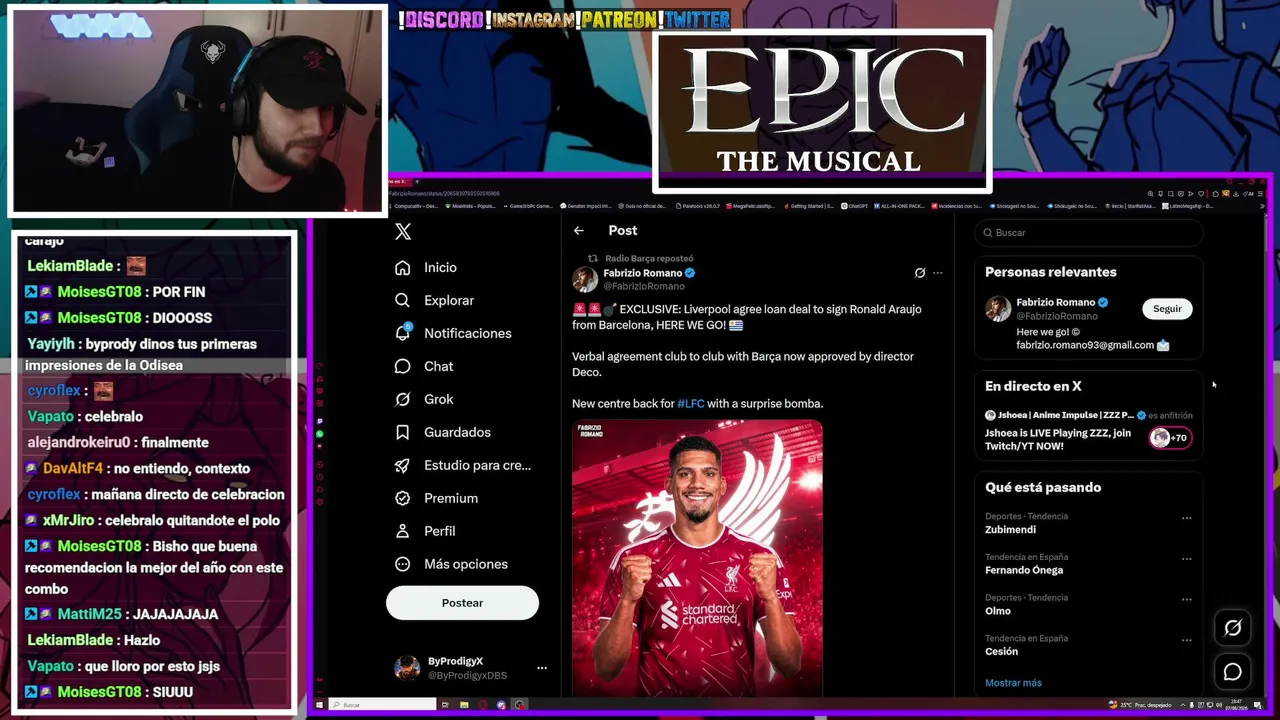The image size is (1280, 720).
Task: Click the Olmo trending topic
Action: pyautogui.click(x=997, y=611)
